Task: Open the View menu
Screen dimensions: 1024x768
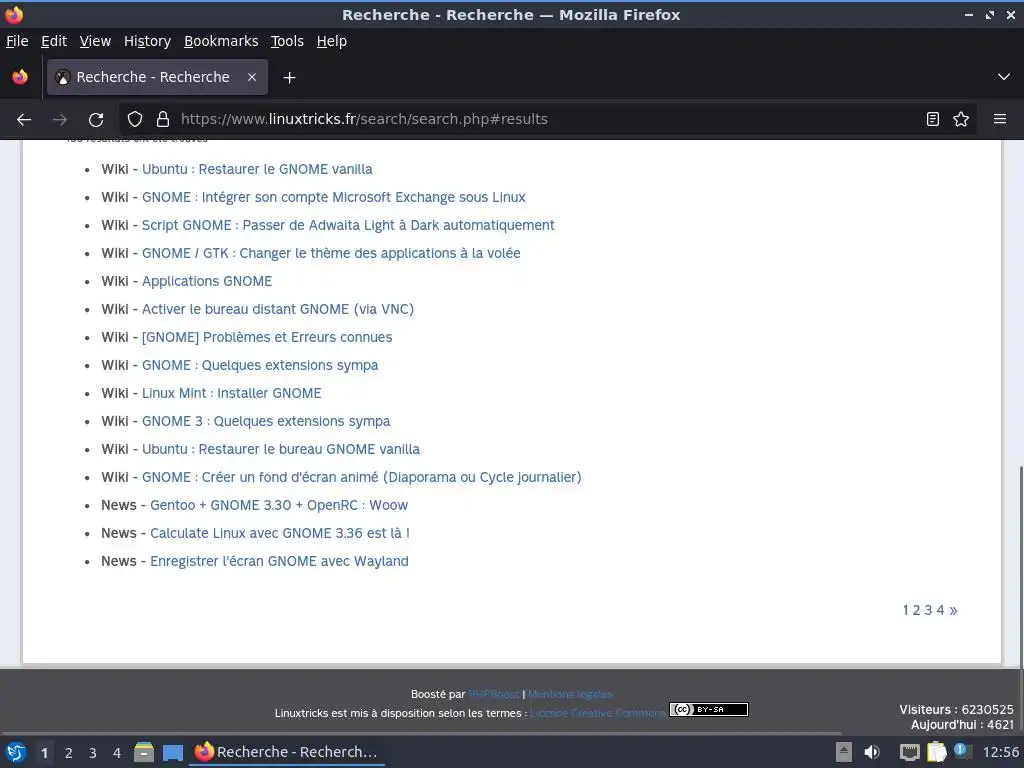Action: click(x=95, y=41)
